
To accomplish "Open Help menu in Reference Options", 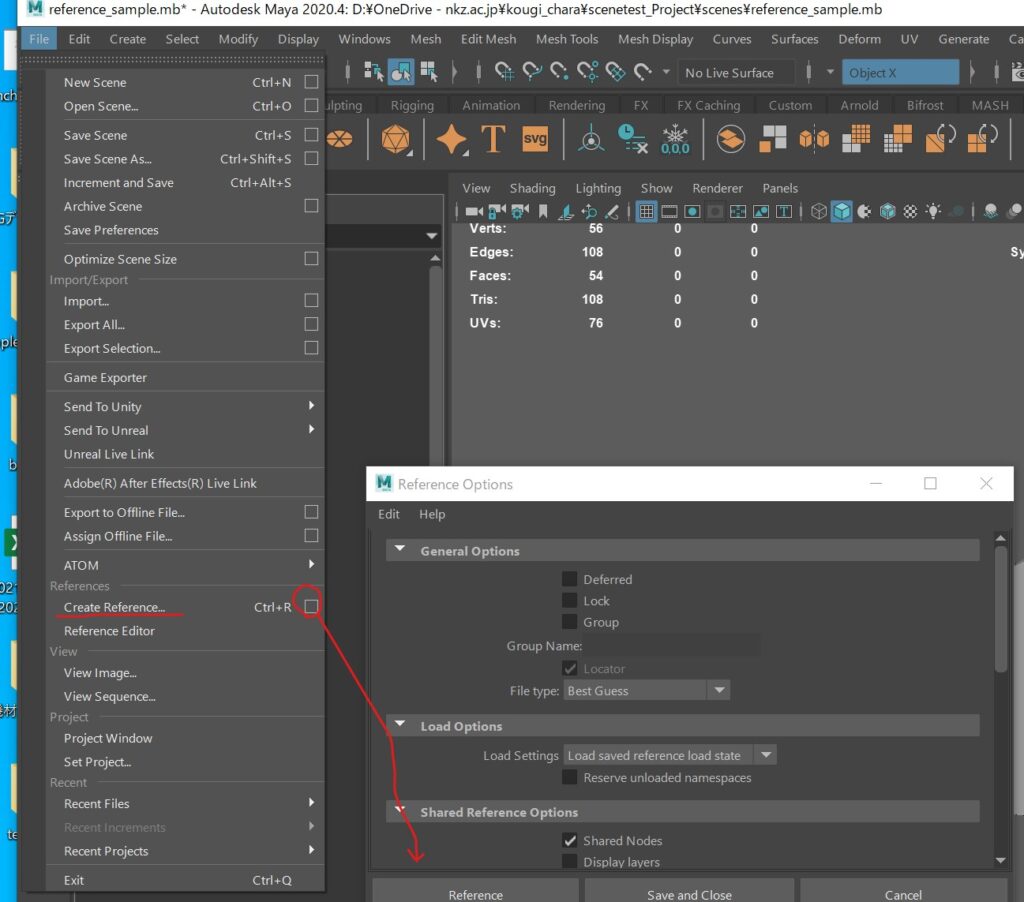I will (432, 514).
